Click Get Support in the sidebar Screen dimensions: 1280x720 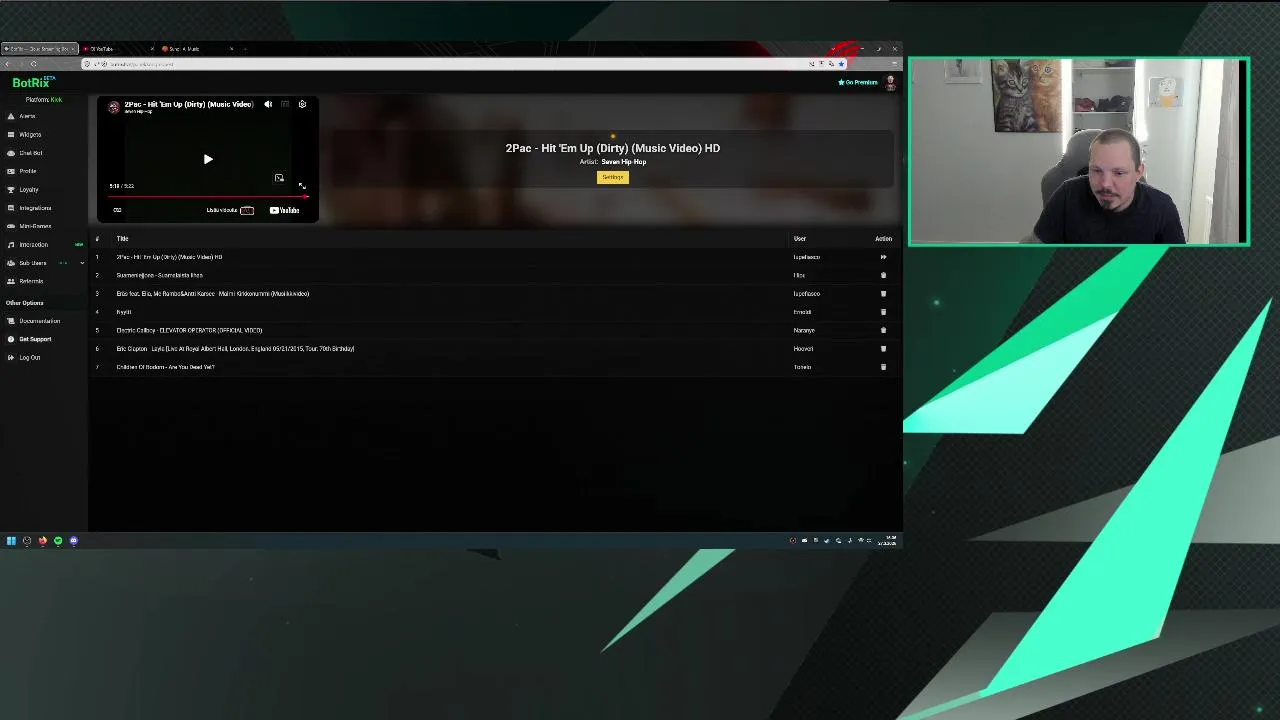(x=35, y=339)
